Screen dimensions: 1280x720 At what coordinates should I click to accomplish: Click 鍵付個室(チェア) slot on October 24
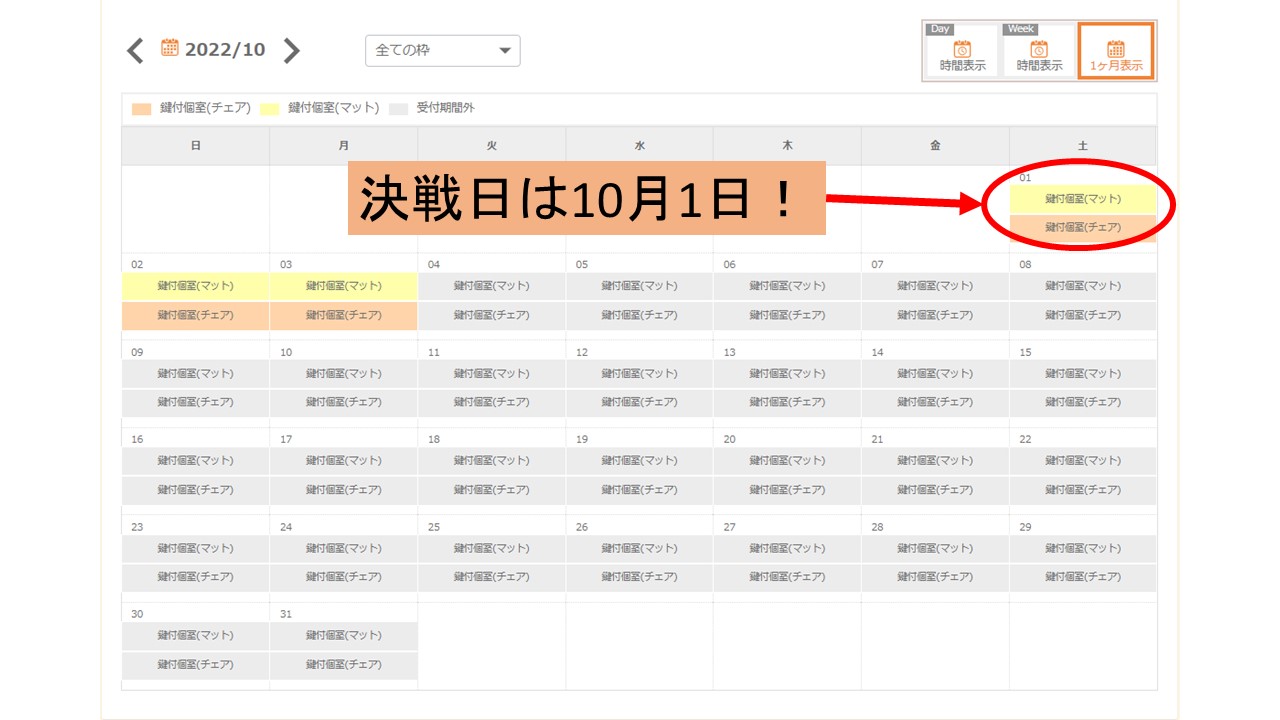pos(344,577)
